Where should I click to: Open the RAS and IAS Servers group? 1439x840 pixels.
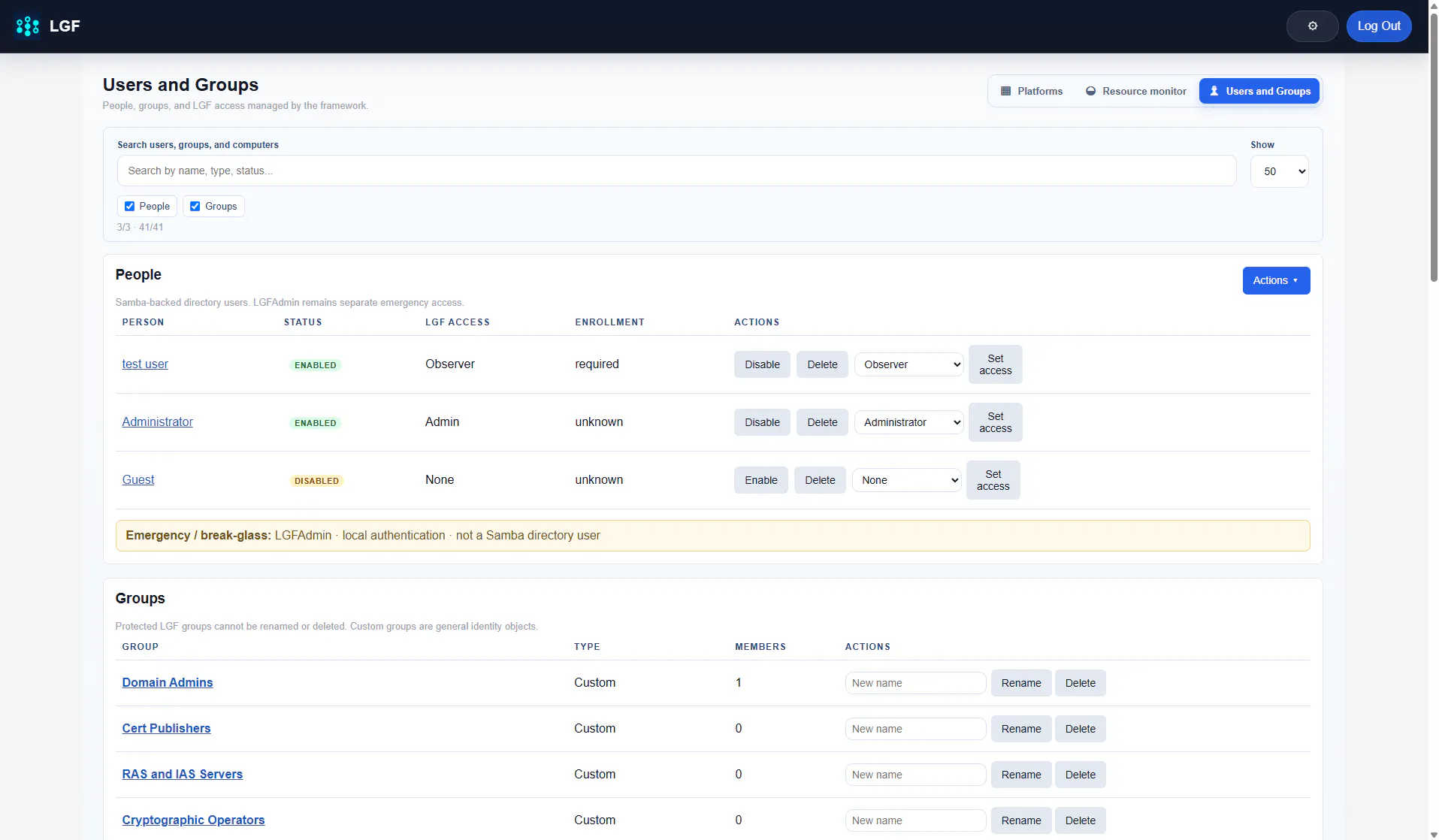point(183,775)
